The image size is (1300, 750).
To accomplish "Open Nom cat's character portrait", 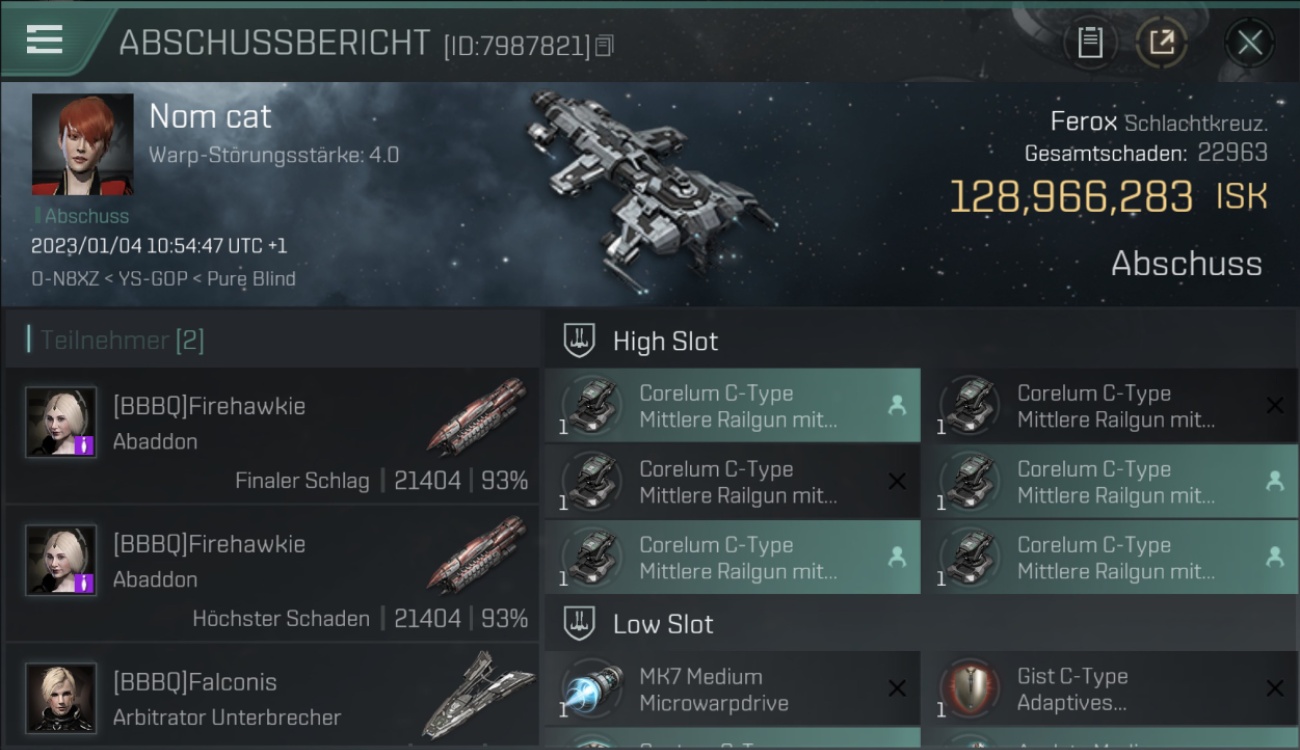I will [x=82, y=144].
